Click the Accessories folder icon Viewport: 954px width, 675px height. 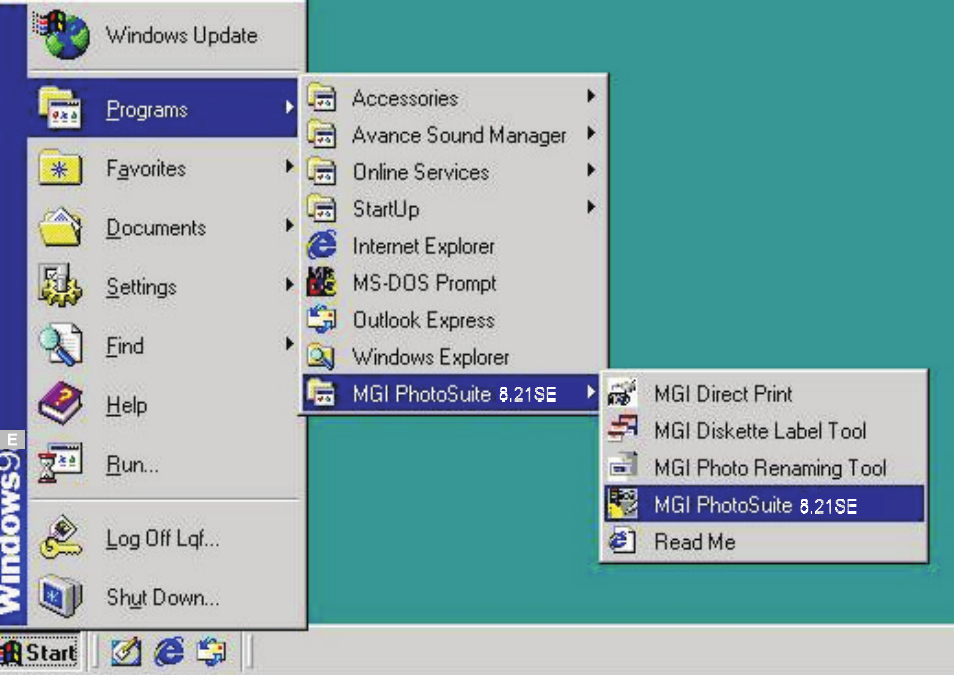322,97
